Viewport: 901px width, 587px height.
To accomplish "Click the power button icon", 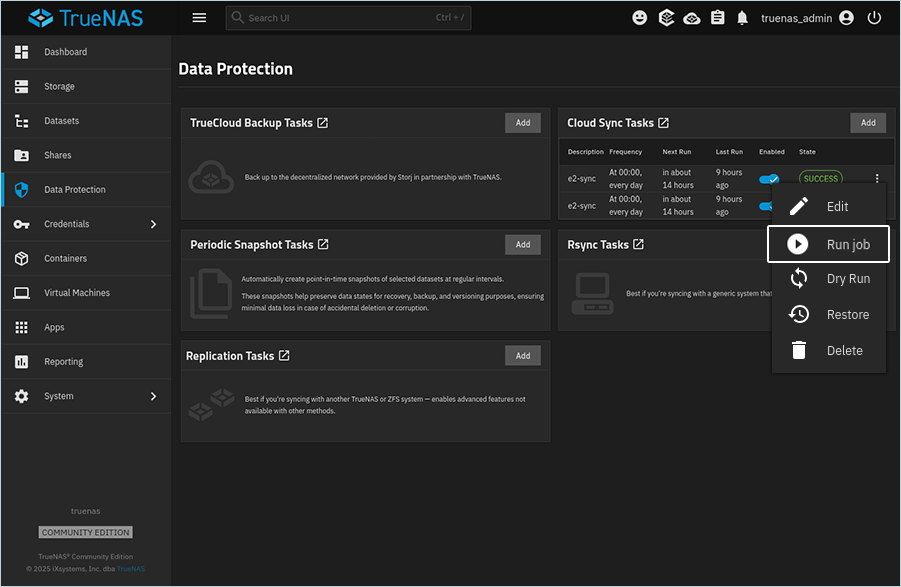I will (874, 18).
